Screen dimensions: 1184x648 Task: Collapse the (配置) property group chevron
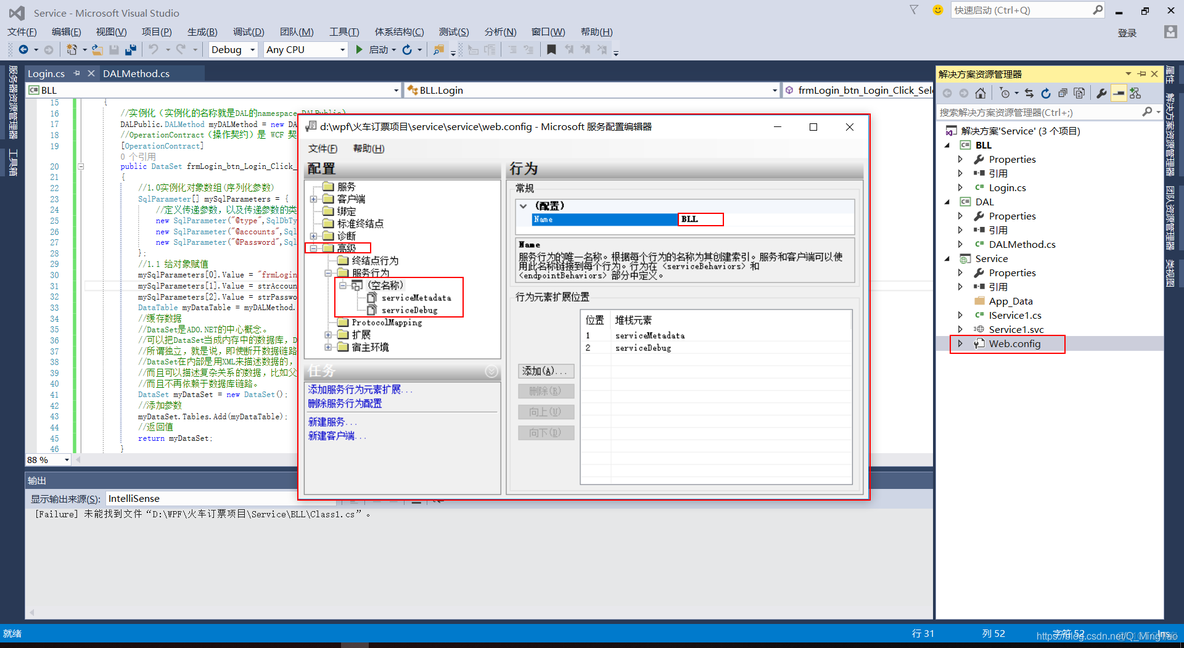click(x=523, y=205)
